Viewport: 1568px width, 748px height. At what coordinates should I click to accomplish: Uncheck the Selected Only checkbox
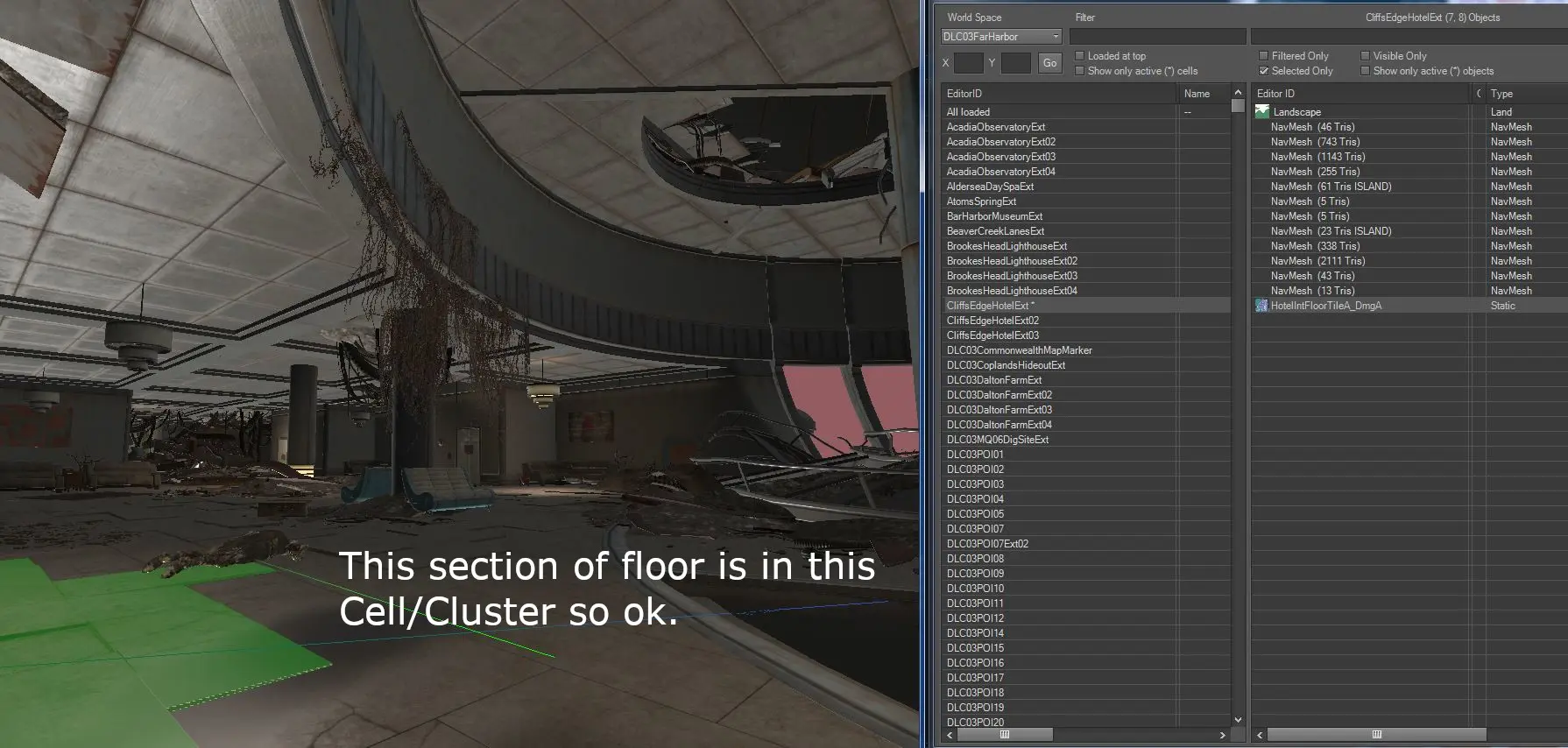(x=1264, y=71)
